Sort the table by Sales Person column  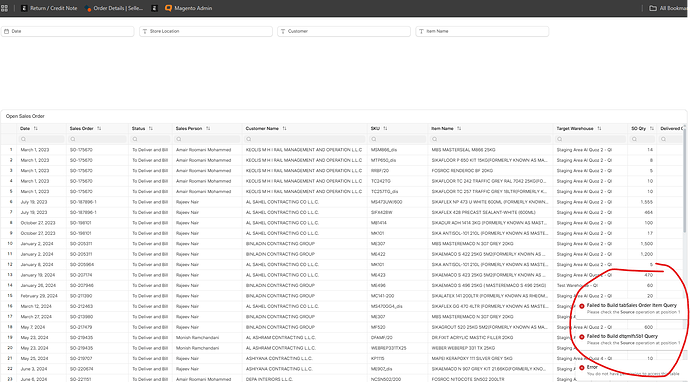[208, 129]
